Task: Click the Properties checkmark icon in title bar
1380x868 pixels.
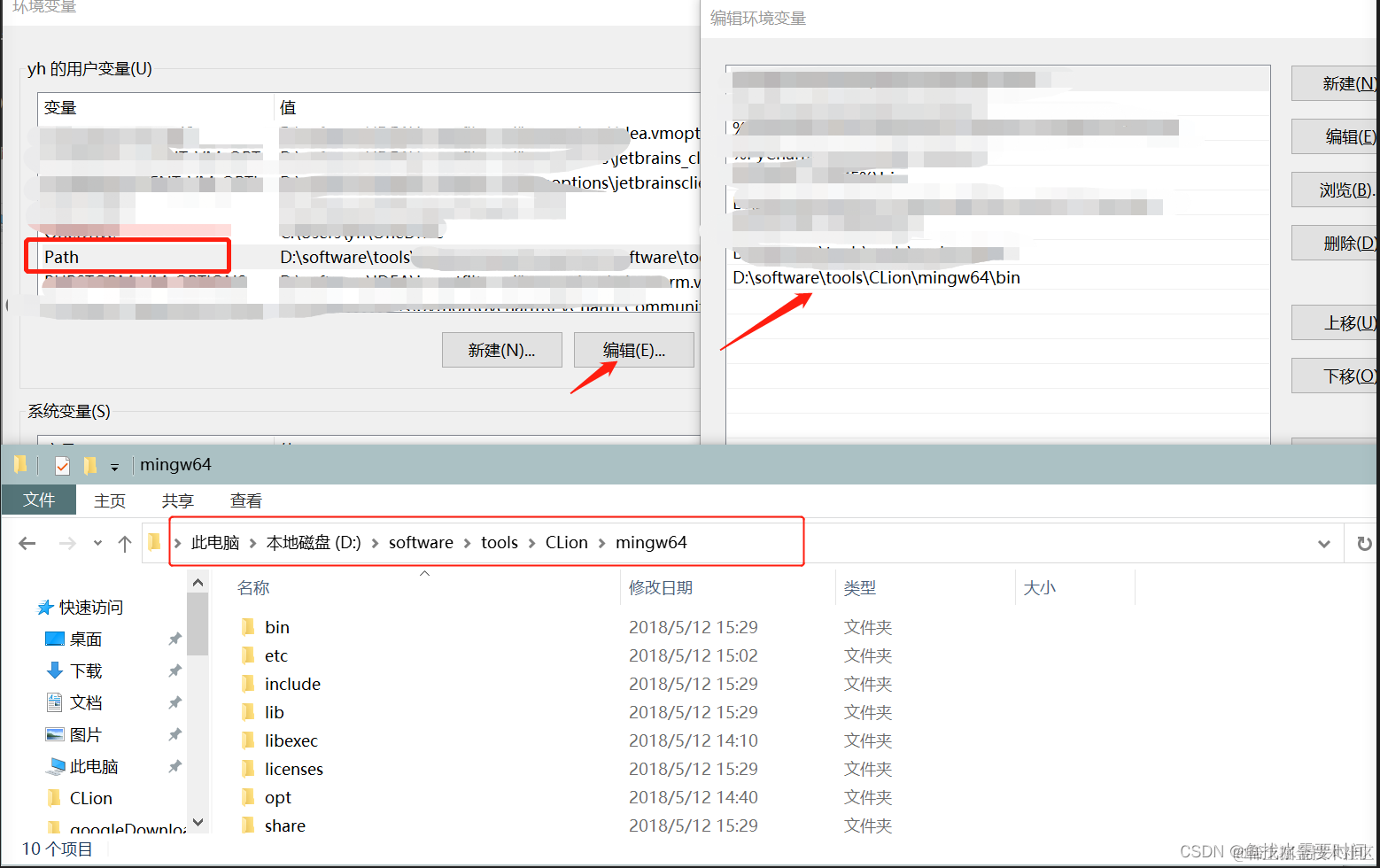Action: coord(62,465)
